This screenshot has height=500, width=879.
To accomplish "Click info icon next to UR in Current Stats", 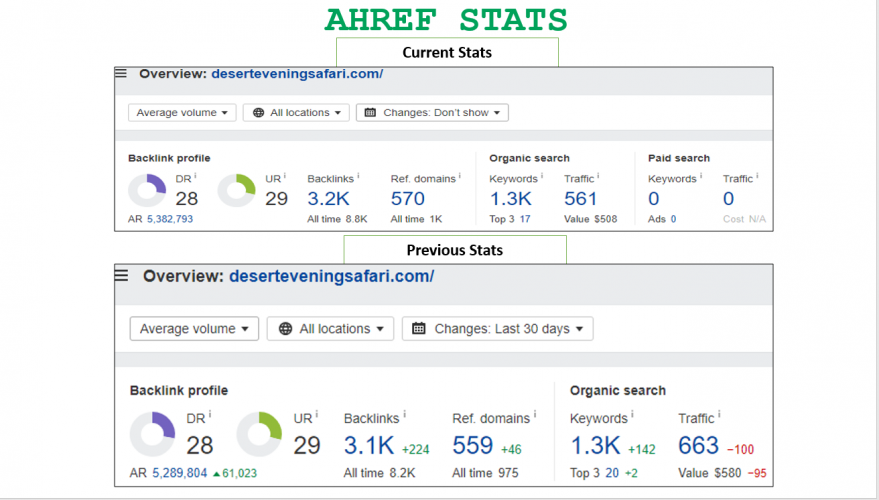I will [285, 176].
